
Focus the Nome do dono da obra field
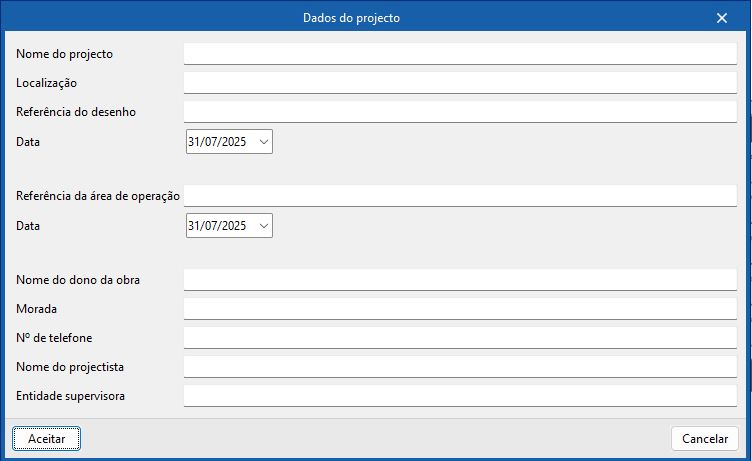pos(460,279)
